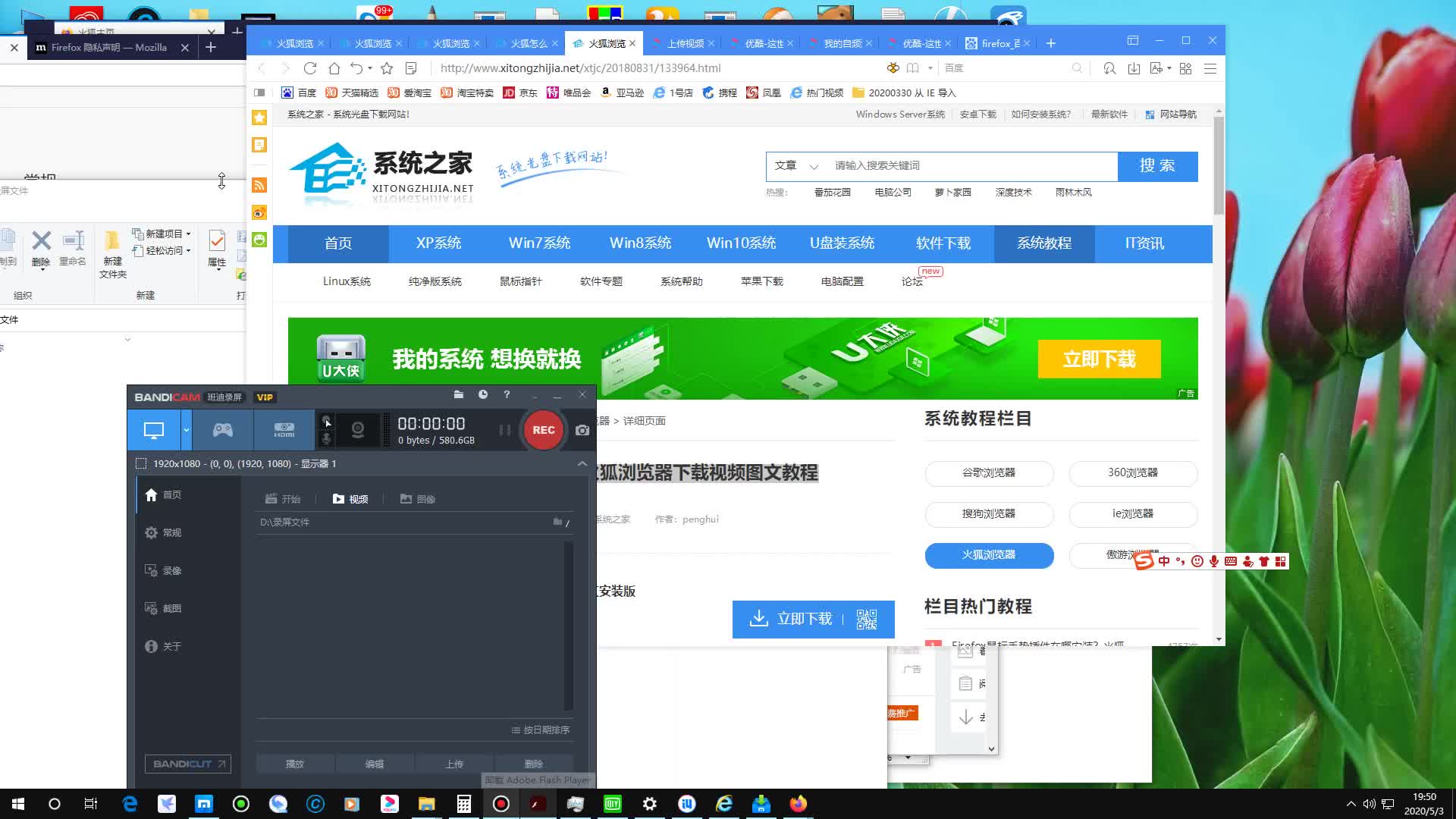Open Bandicam output folder icon

point(458,394)
